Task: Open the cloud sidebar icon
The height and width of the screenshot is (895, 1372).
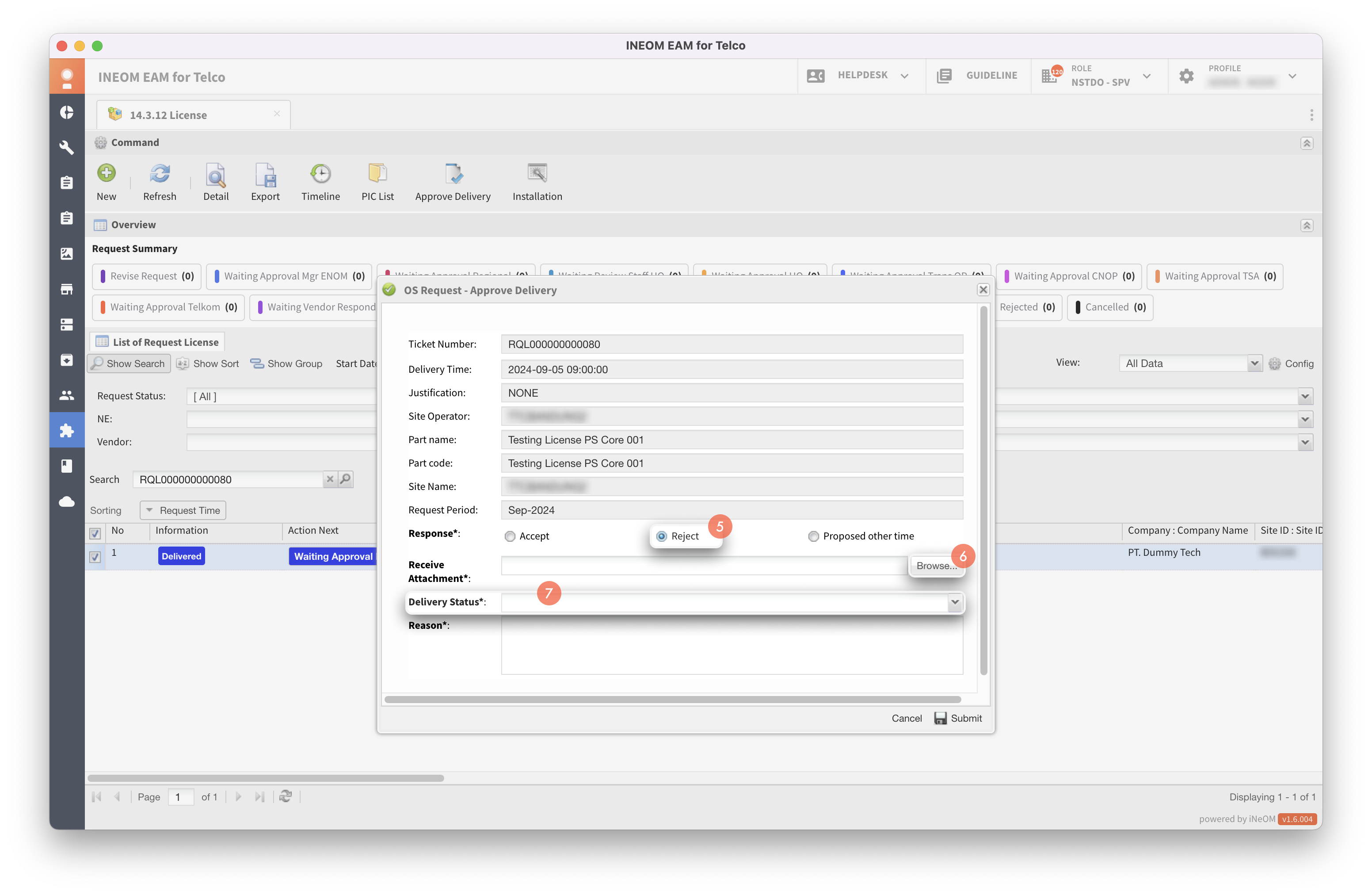Action: click(x=67, y=502)
